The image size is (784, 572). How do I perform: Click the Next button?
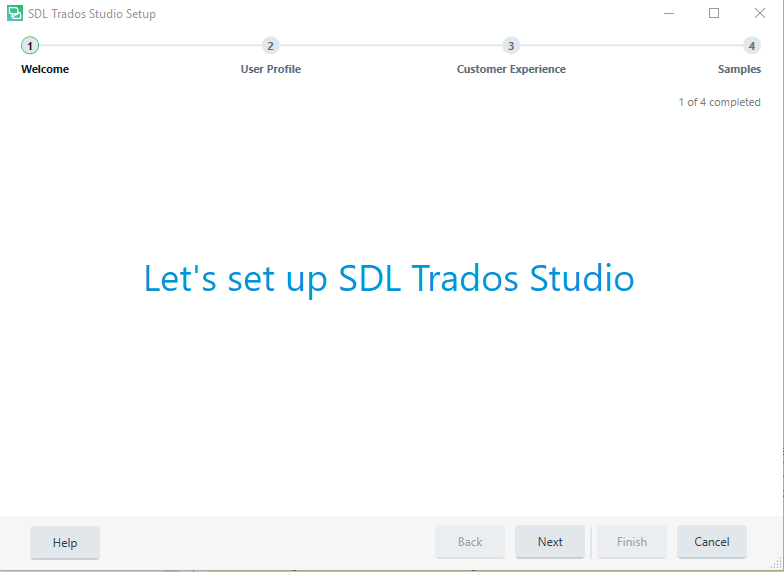[550, 542]
